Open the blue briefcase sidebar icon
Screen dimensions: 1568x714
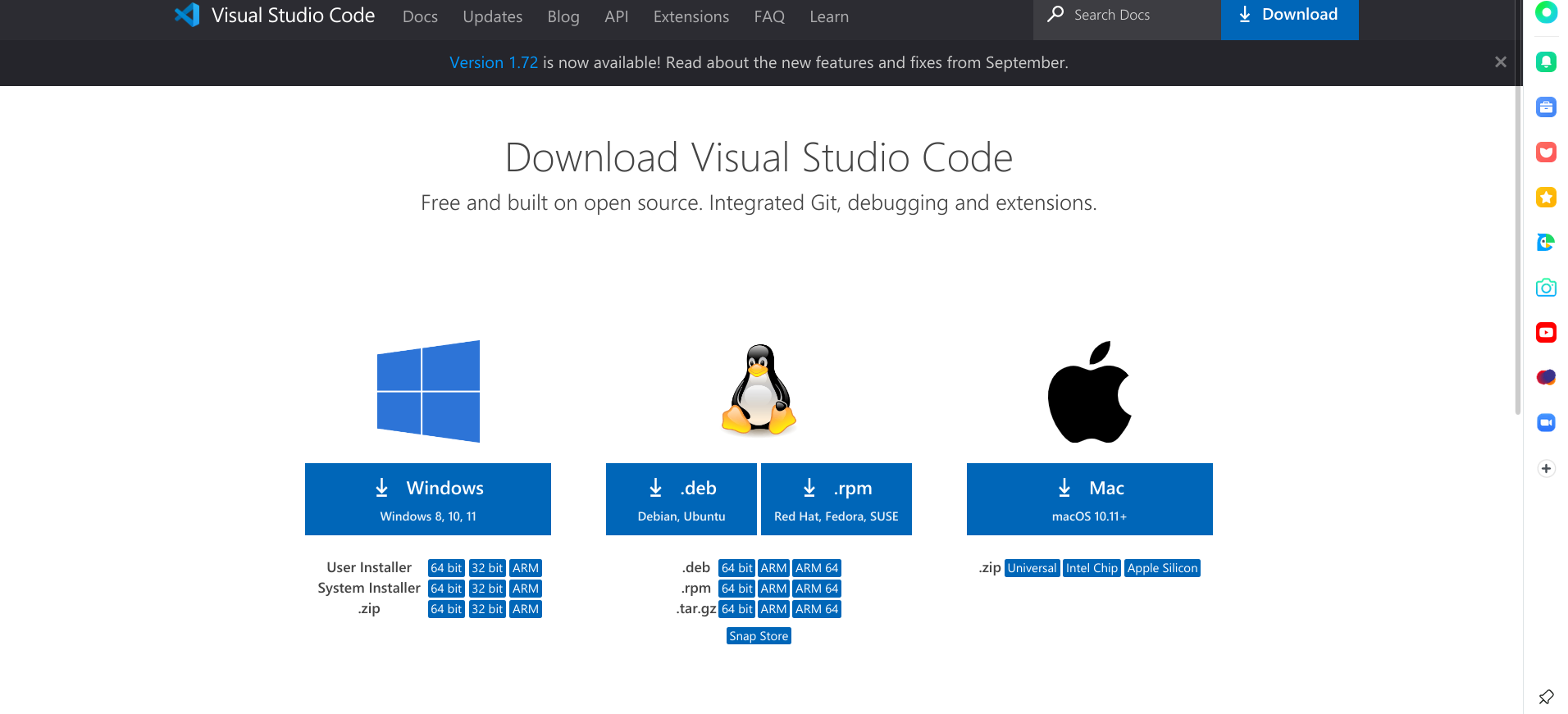pyautogui.click(x=1546, y=107)
